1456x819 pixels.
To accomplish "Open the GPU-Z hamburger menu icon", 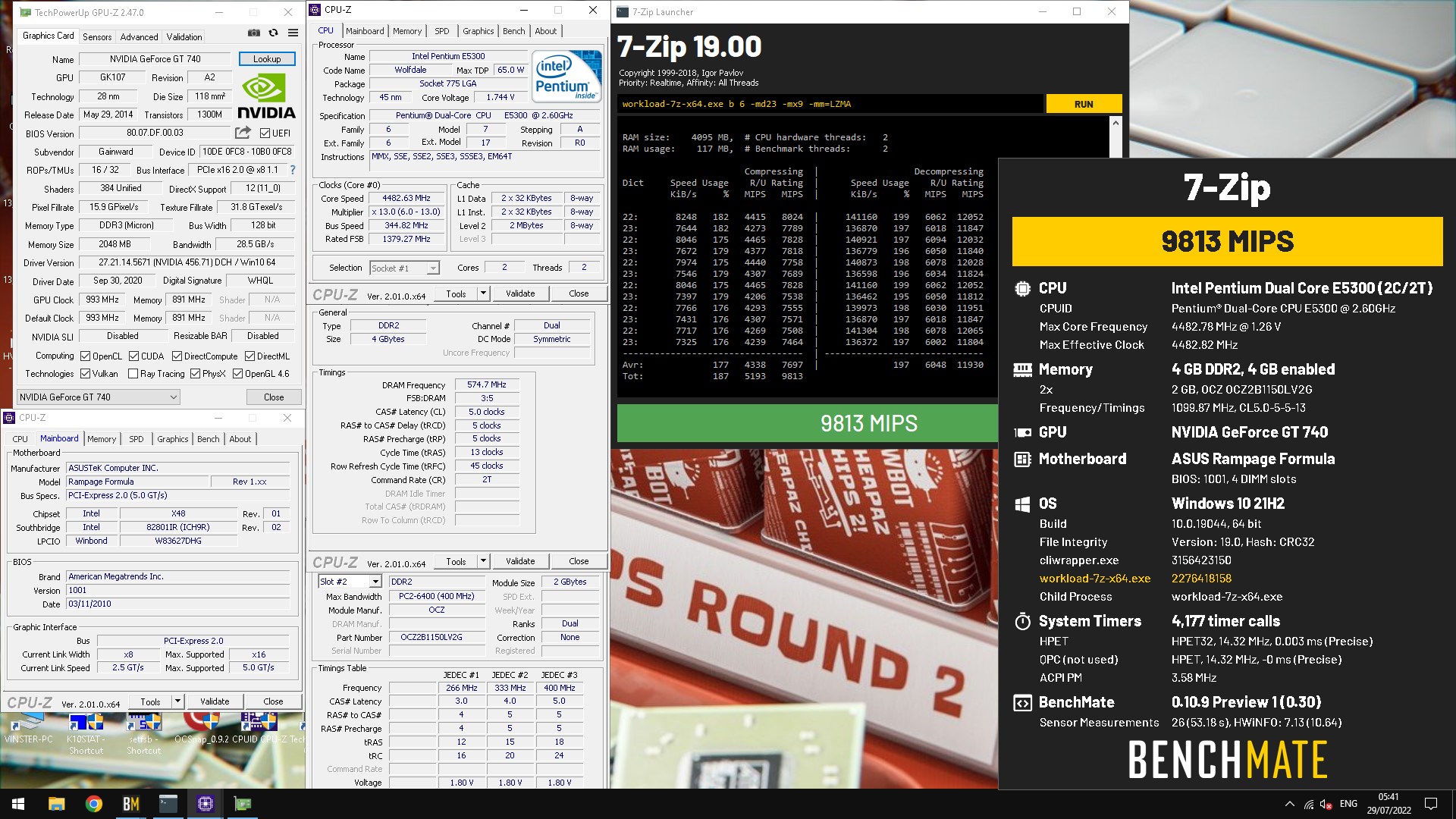I will click(293, 33).
